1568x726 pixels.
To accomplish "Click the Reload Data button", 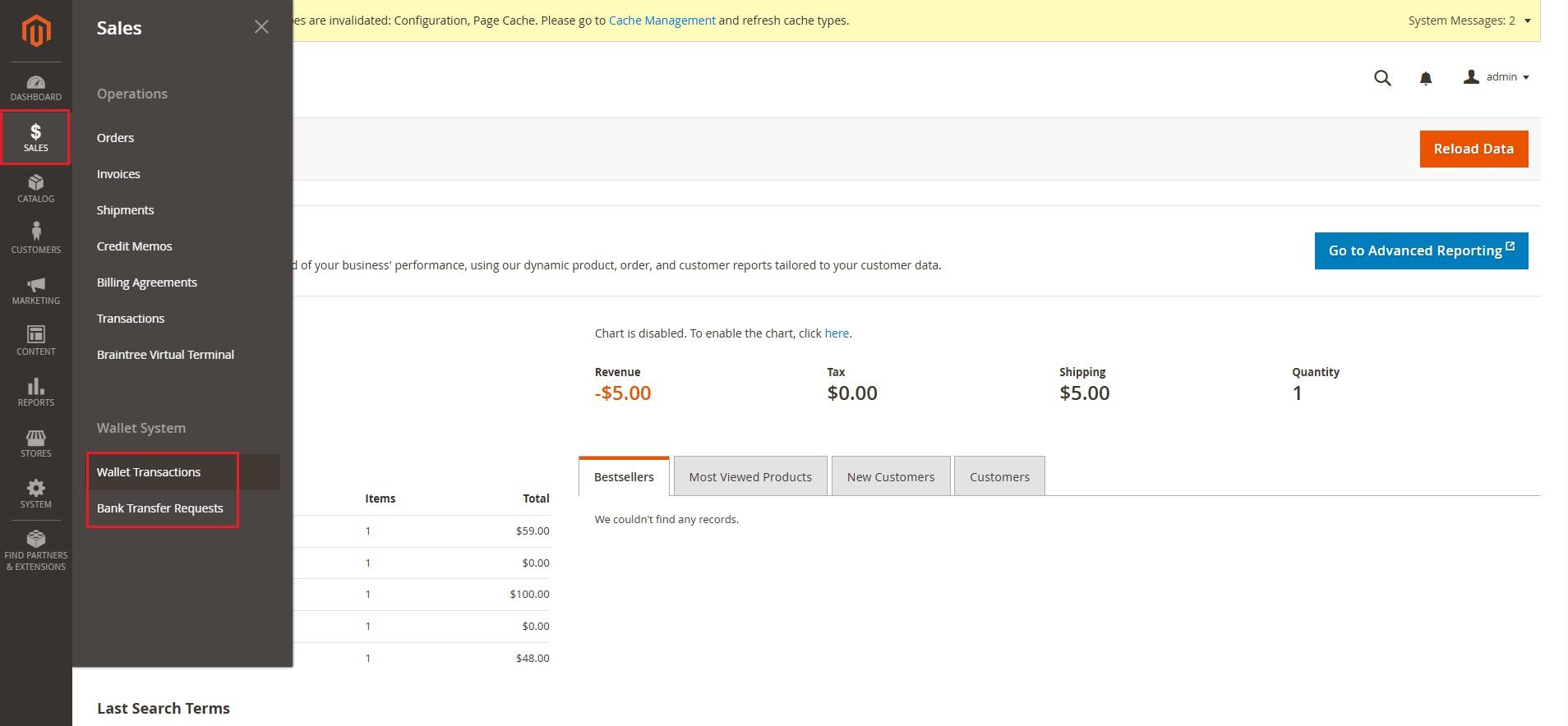I will [x=1473, y=149].
